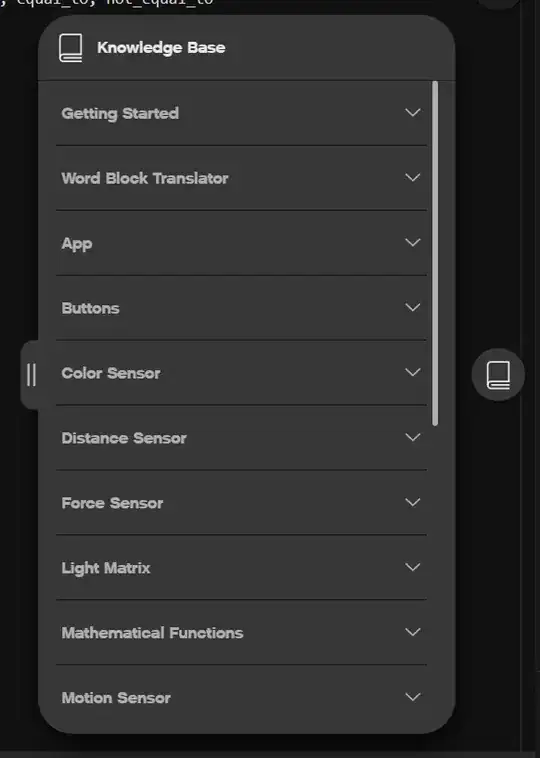Open the Force Sensor chevron
This screenshot has height=758, width=540.
tap(412, 502)
